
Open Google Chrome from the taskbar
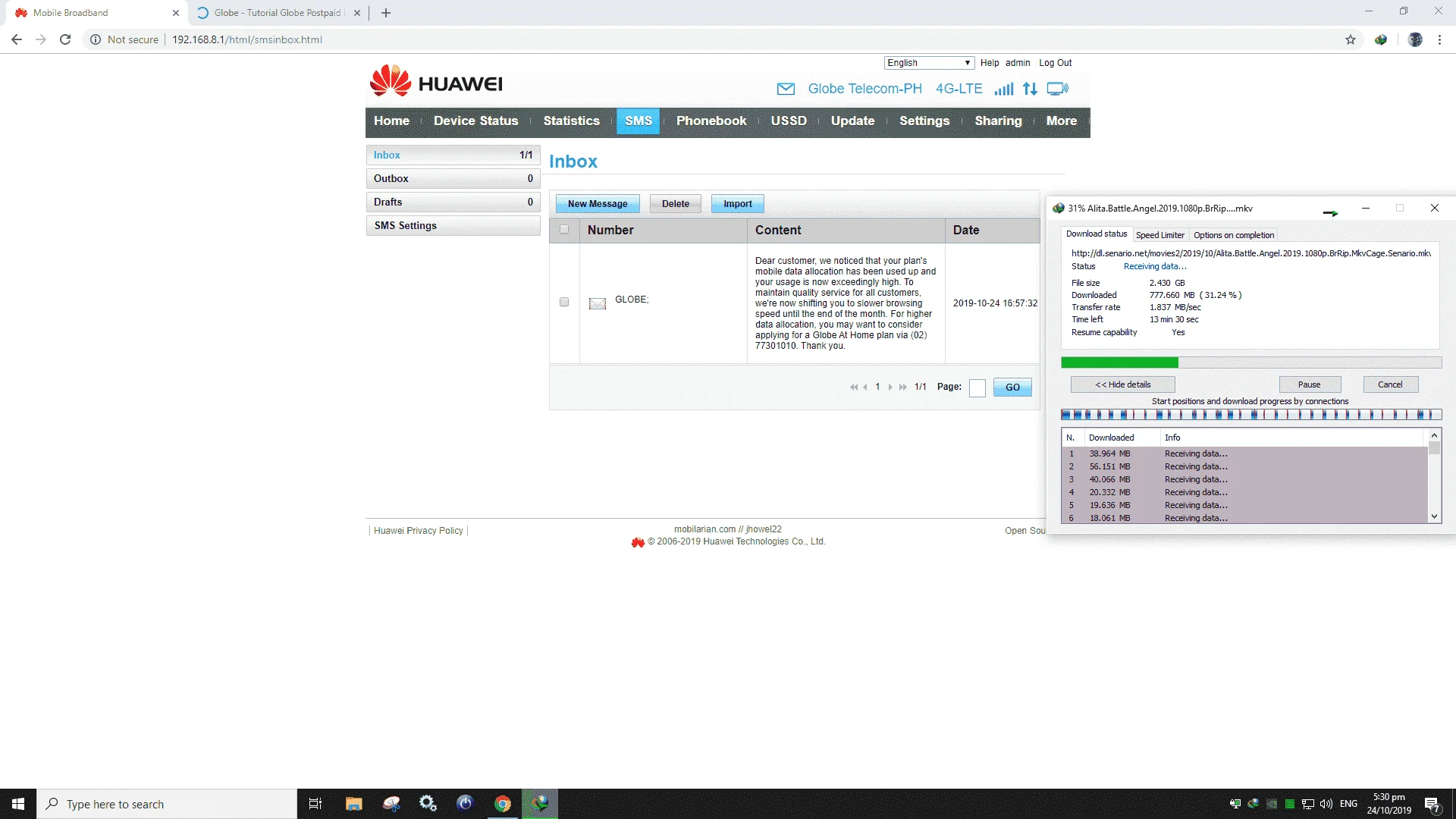[x=502, y=804]
